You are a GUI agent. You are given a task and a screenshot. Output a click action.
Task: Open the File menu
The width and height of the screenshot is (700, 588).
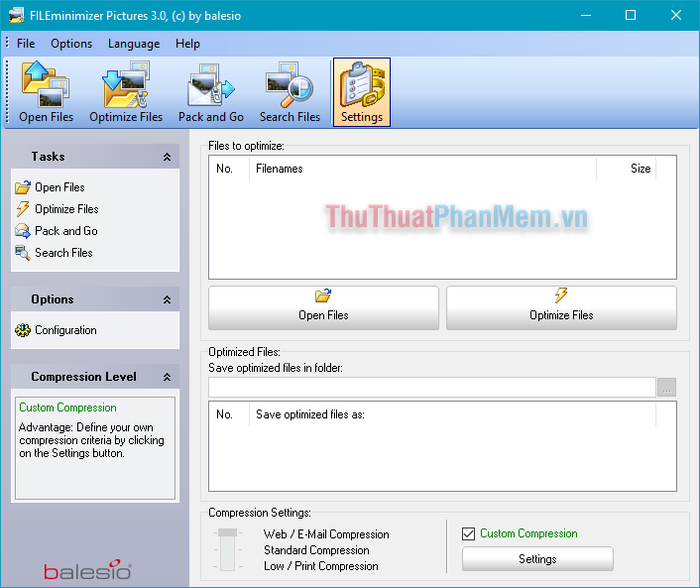tap(25, 44)
